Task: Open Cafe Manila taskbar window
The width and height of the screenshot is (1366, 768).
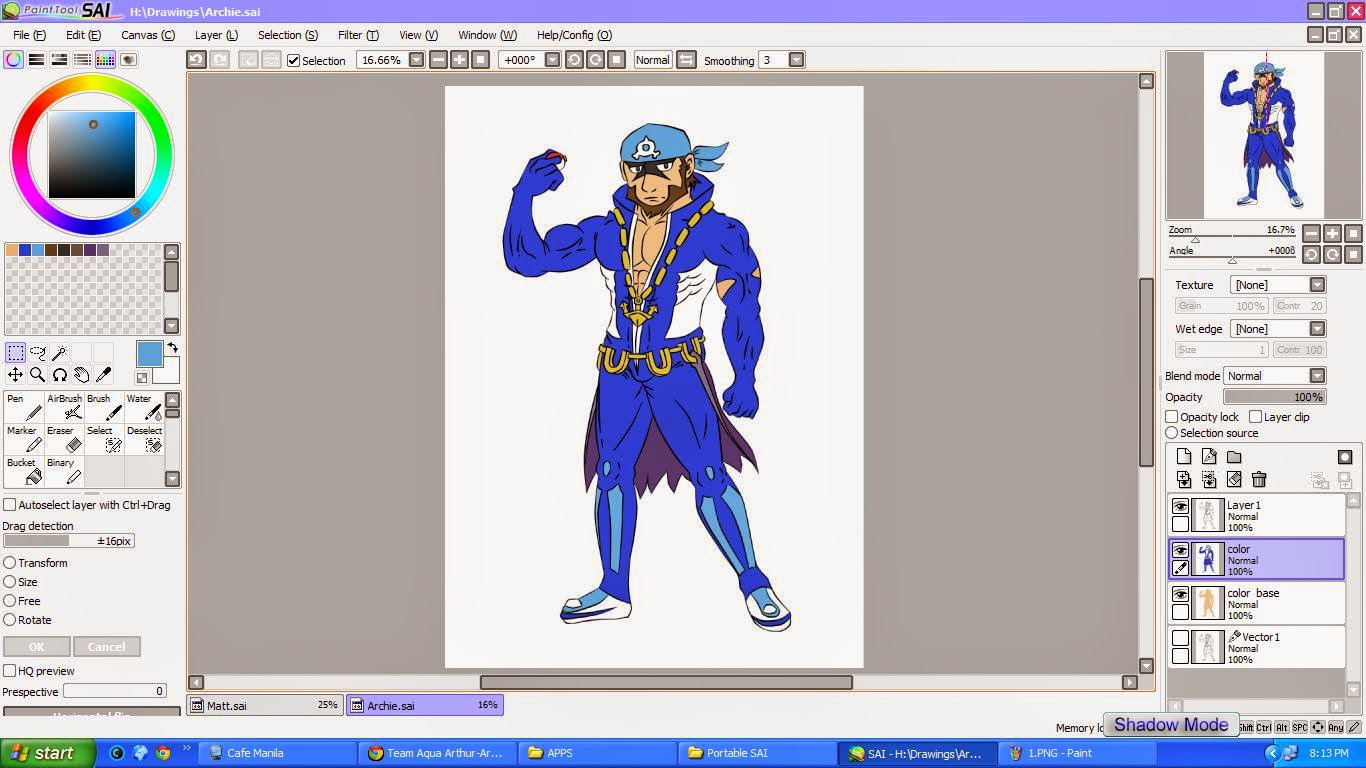Action: pyautogui.click(x=278, y=753)
